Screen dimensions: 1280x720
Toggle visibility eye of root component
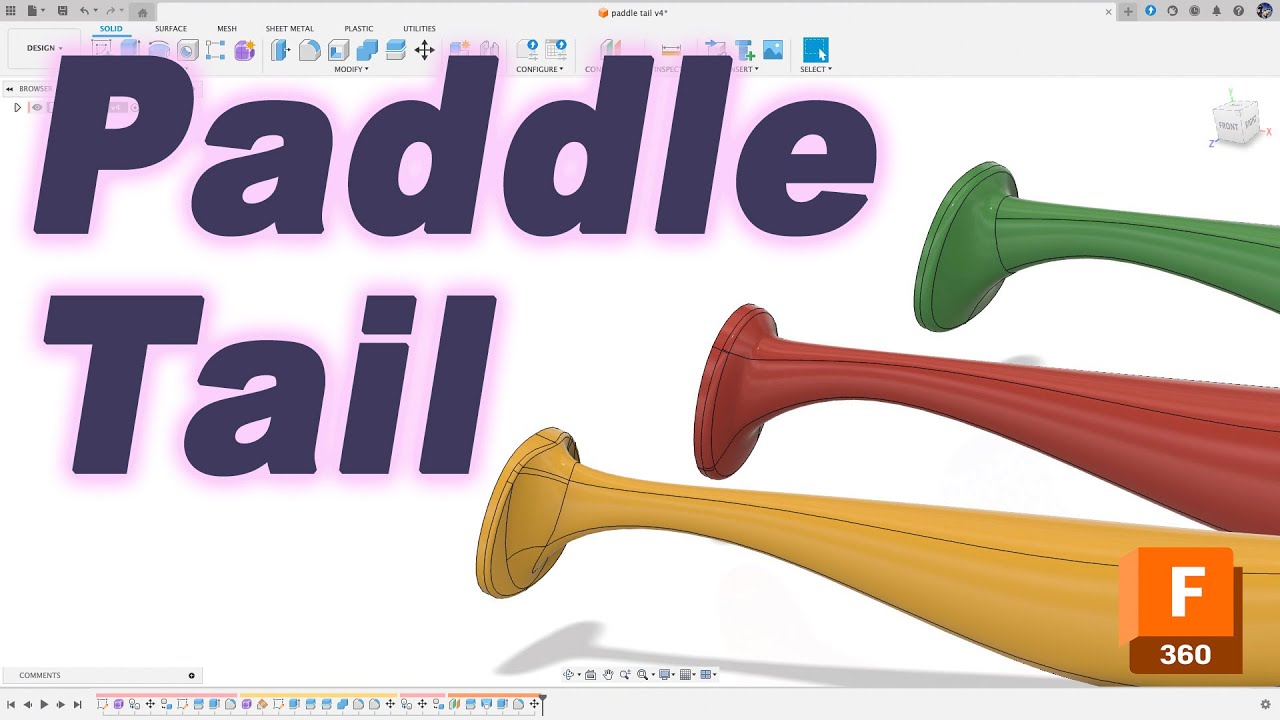37,107
